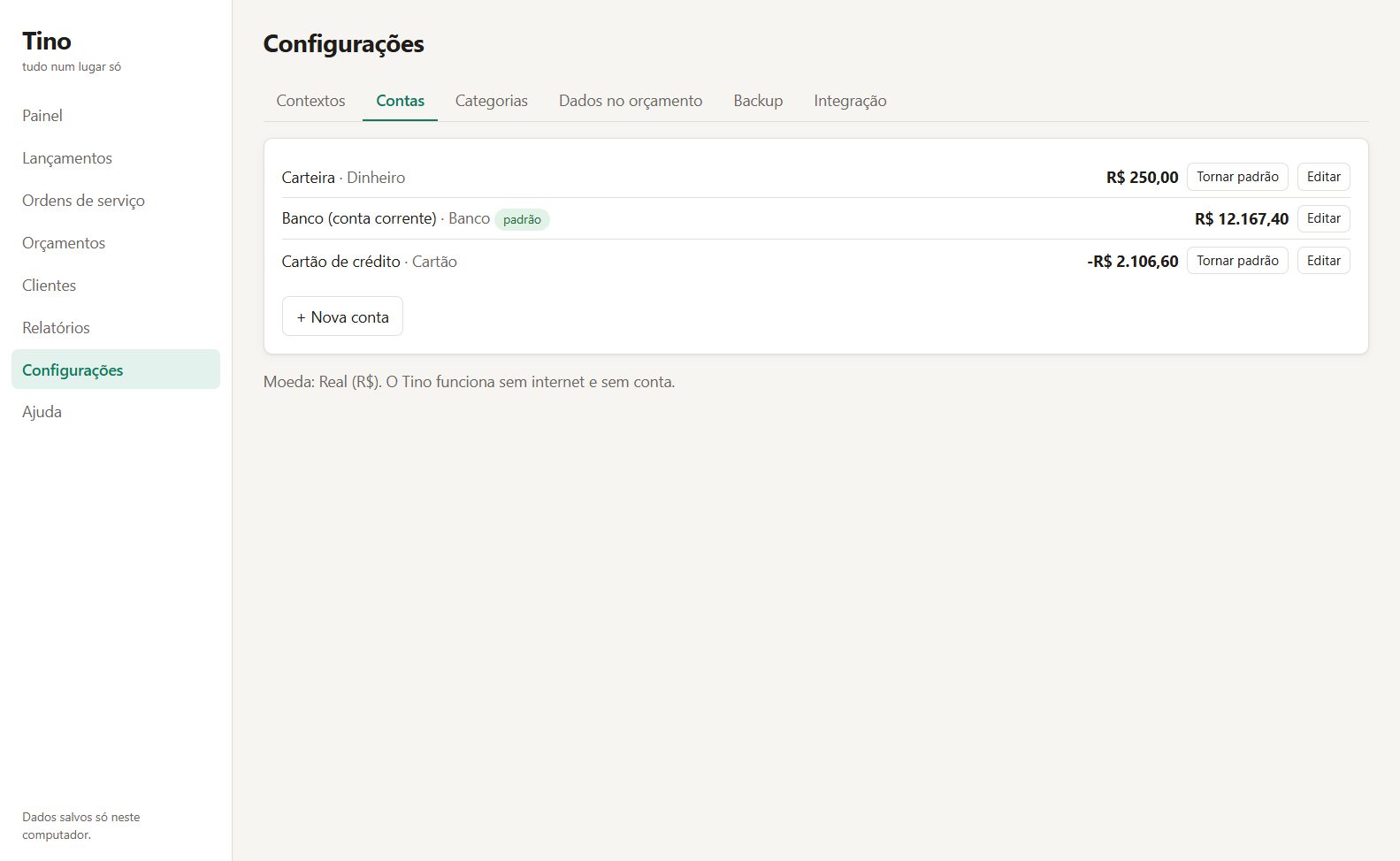Open the Ajuda sidebar item
Viewport: 1400px width, 861px height.
point(115,412)
